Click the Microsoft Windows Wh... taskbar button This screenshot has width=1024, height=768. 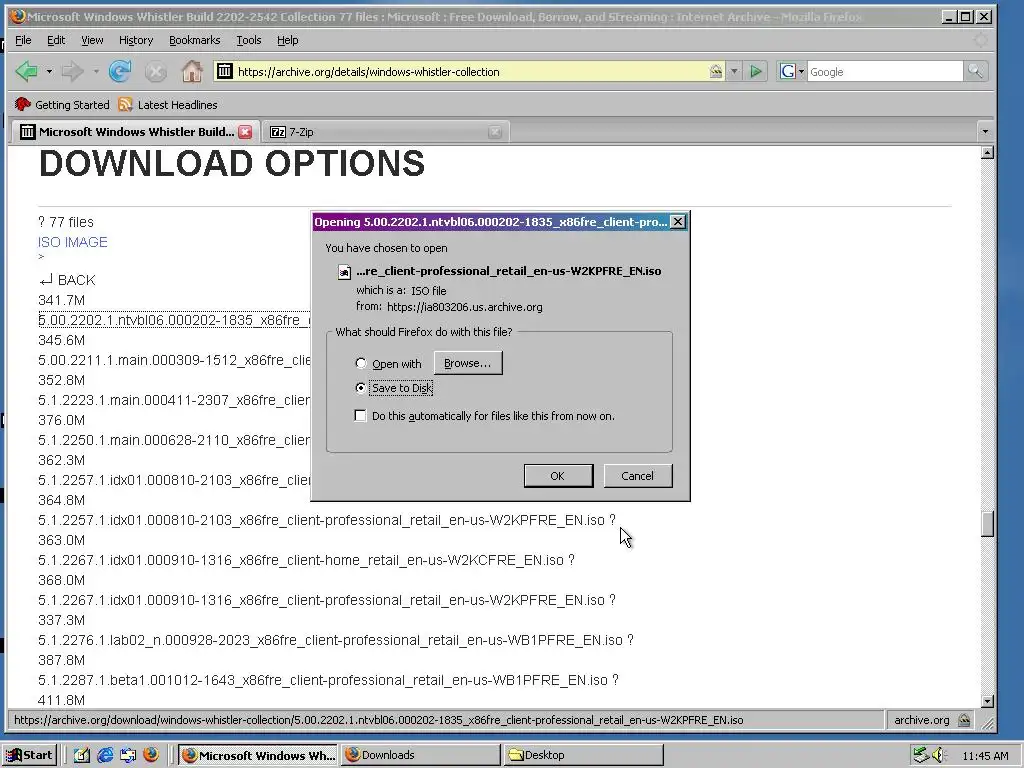258,755
